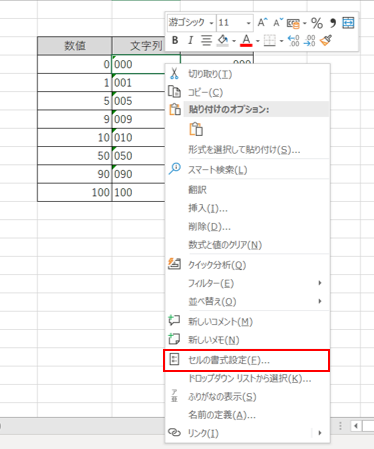
Task: Click the accounting number format icon
Action: tap(293, 23)
